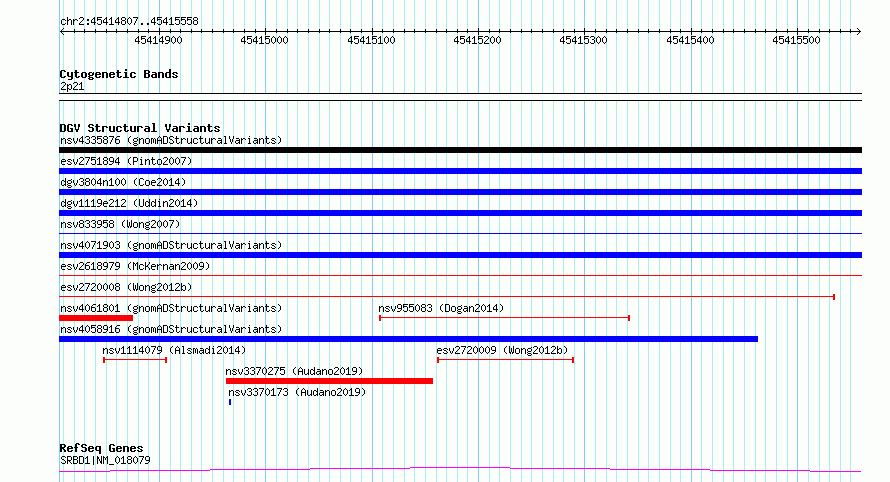Click the Cytogenetic Bands track heading

click(x=119, y=74)
